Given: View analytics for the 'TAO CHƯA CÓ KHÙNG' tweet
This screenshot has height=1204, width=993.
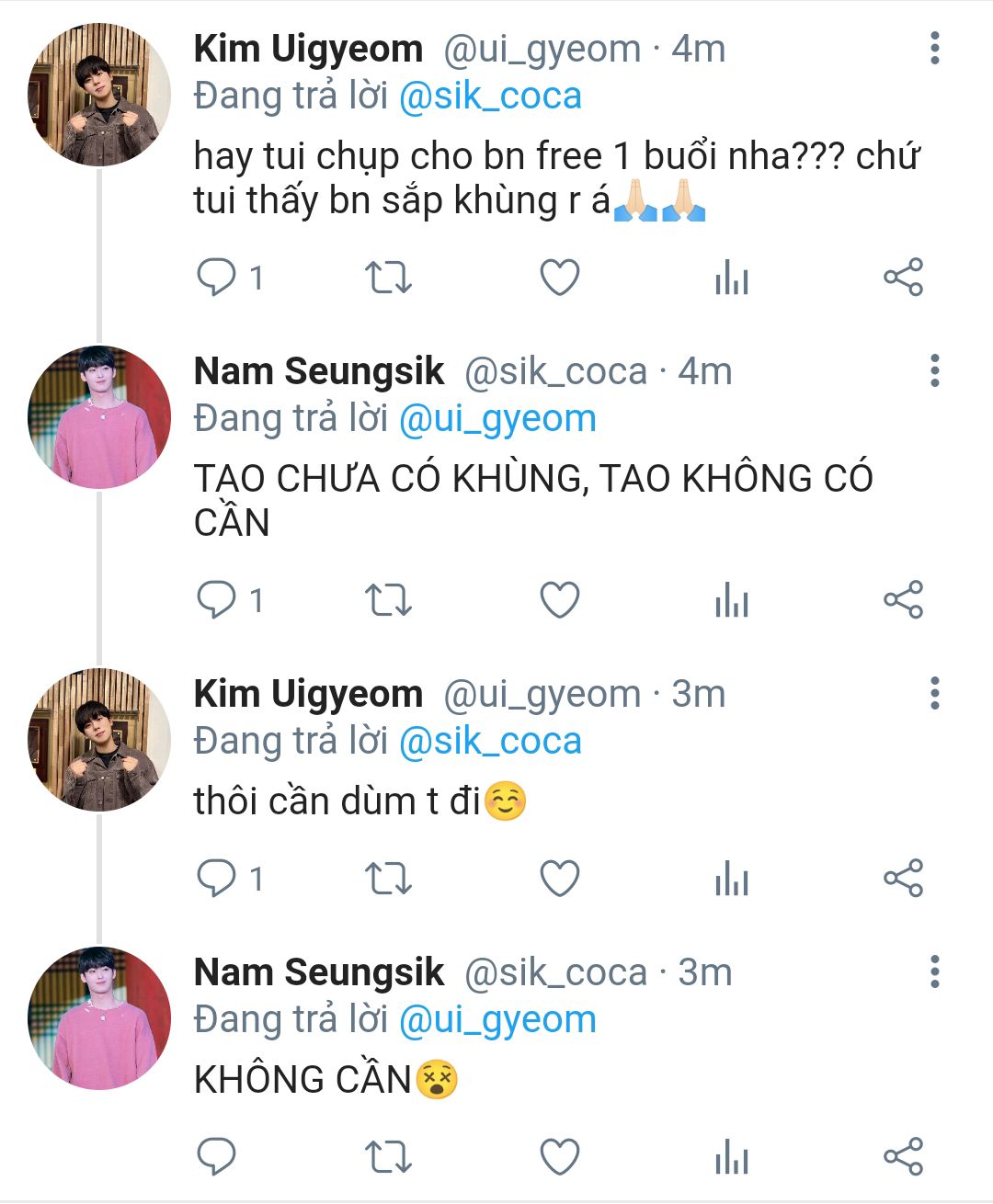Looking at the screenshot, I should pos(732,600).
